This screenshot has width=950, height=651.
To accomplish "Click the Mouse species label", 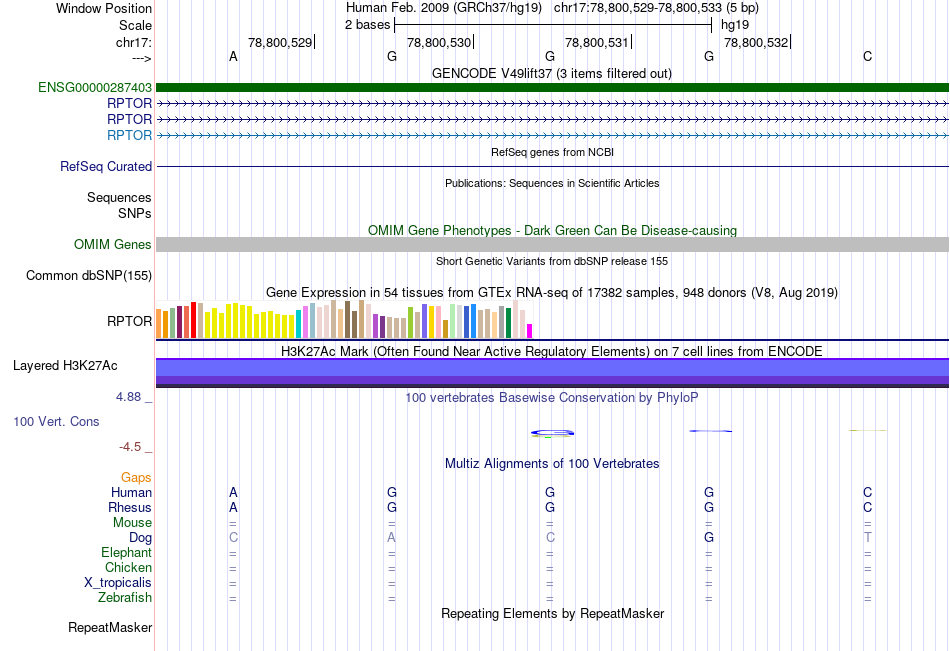I will (132, 522).
